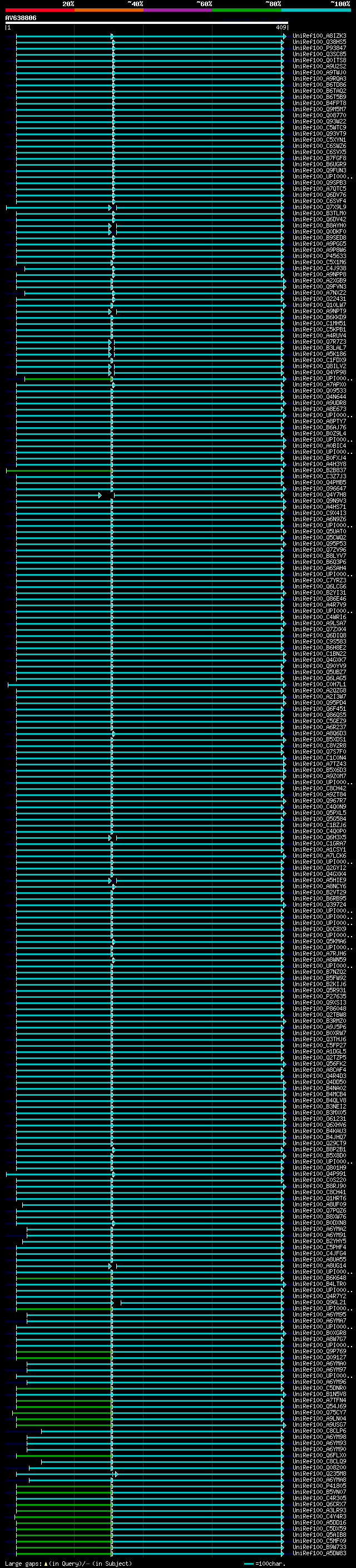Select hit UniRef100_Q3SC85
The height and width of the screenshot is (1568, 356).
pos(319,54)
